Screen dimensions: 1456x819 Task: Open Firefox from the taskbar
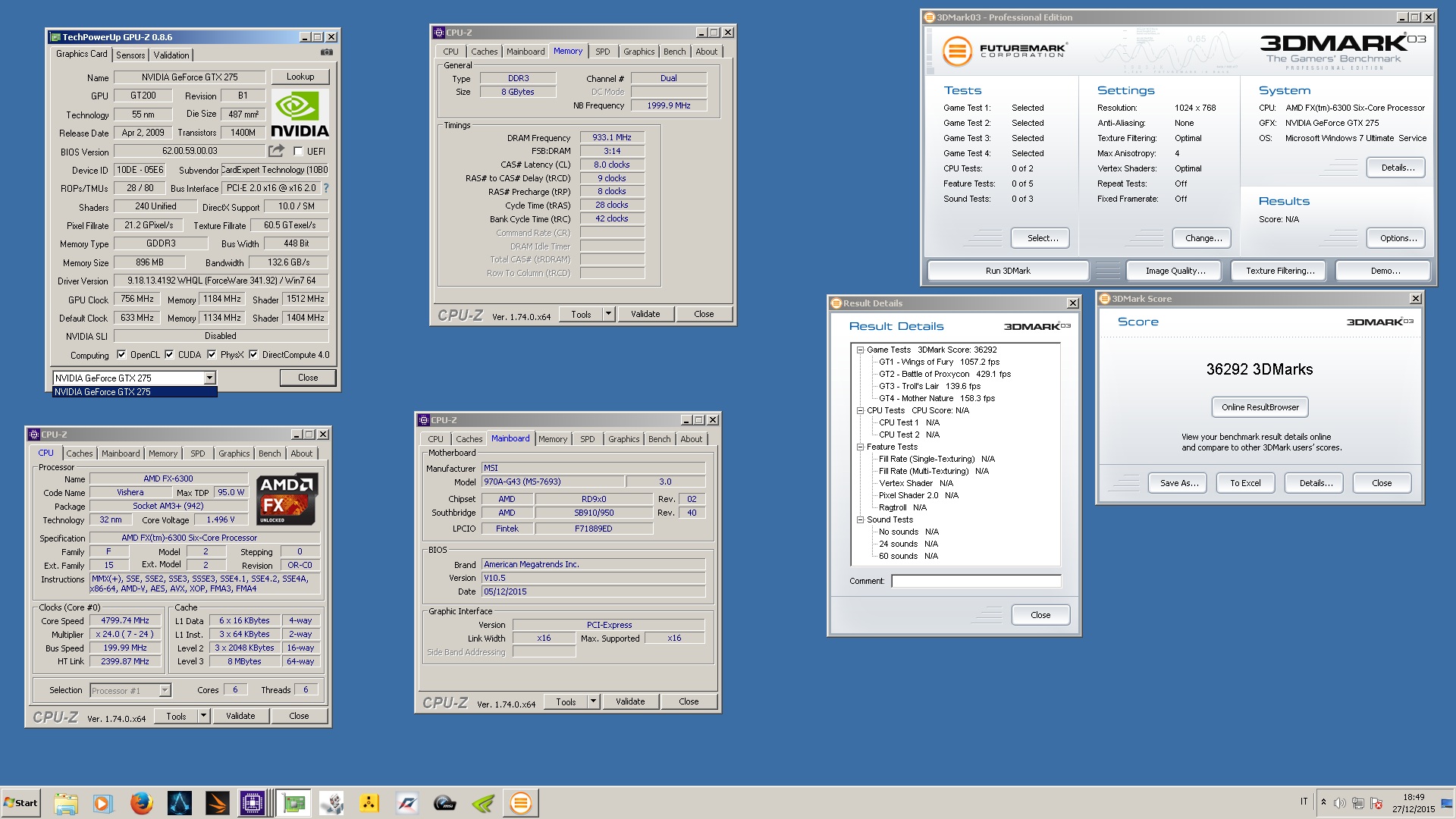141,803
